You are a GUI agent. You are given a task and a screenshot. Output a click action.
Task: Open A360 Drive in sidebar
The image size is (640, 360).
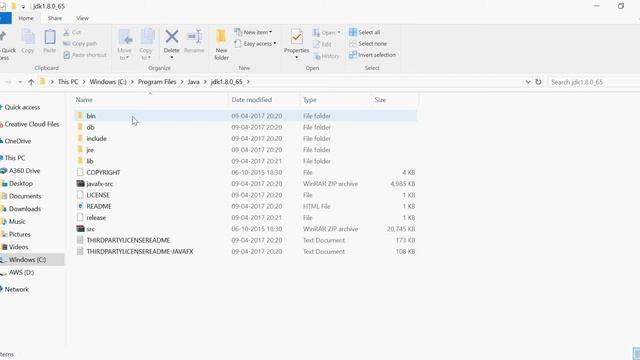[x=24, y=171]
